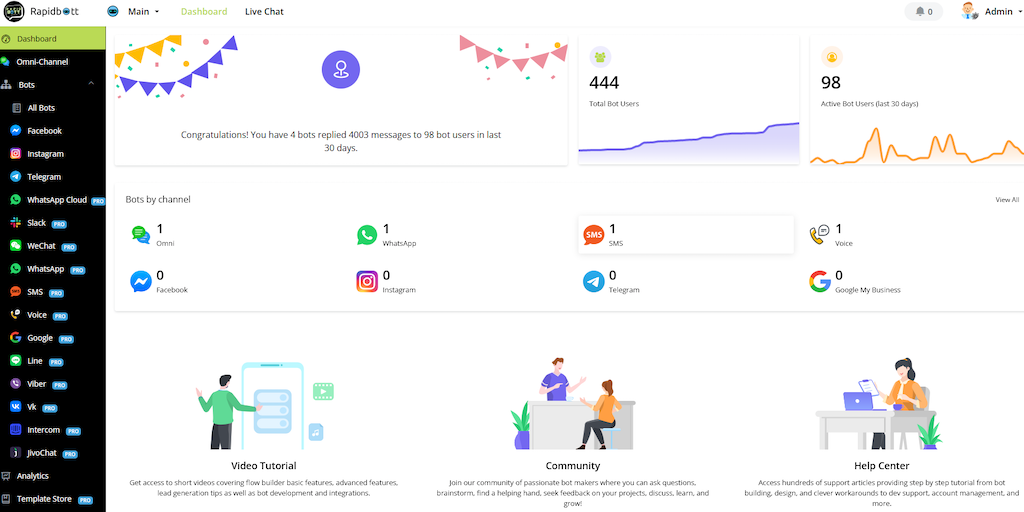Switch to the Live Chat tab
The image size is (1024, 512).
point(264,12)
